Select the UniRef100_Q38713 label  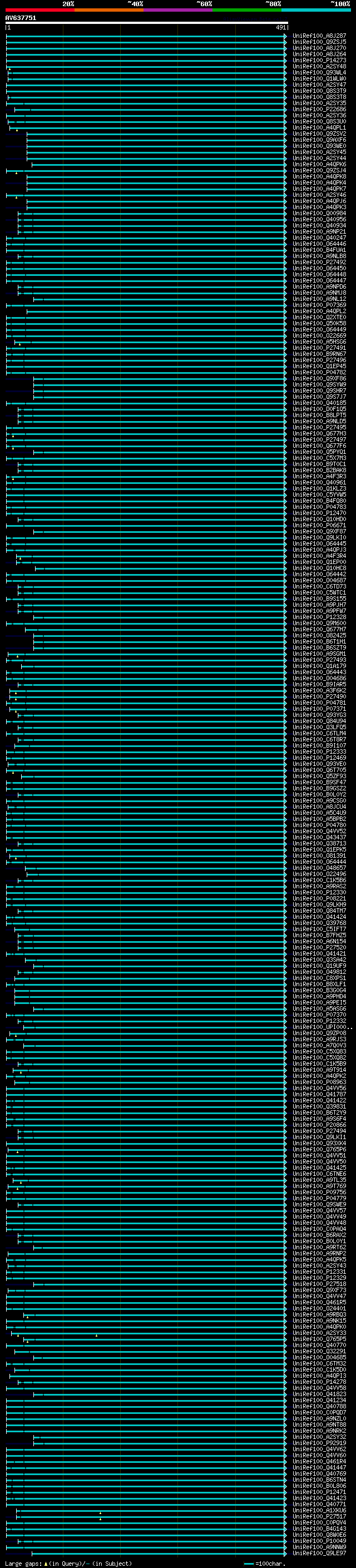click(x=319, y=844)
